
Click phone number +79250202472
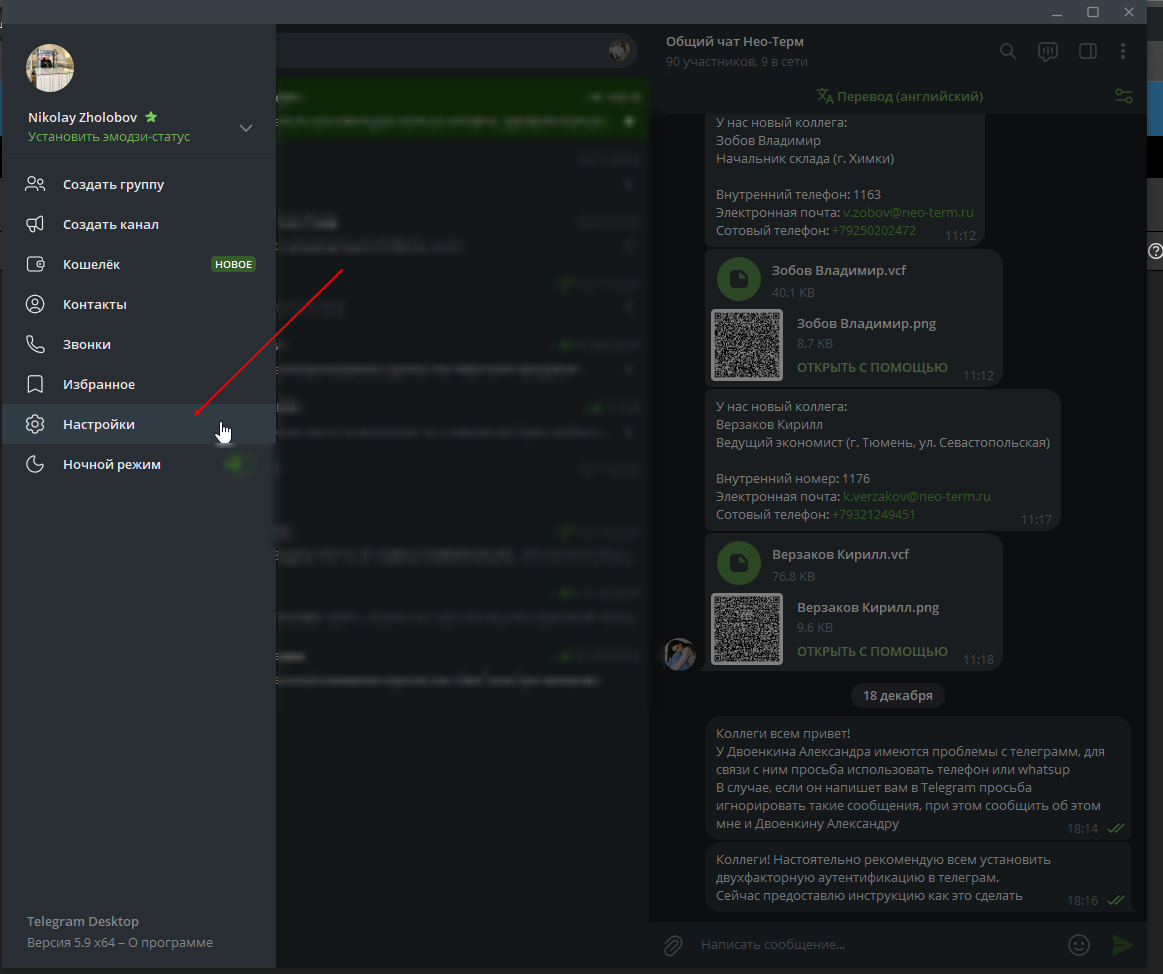874,231
